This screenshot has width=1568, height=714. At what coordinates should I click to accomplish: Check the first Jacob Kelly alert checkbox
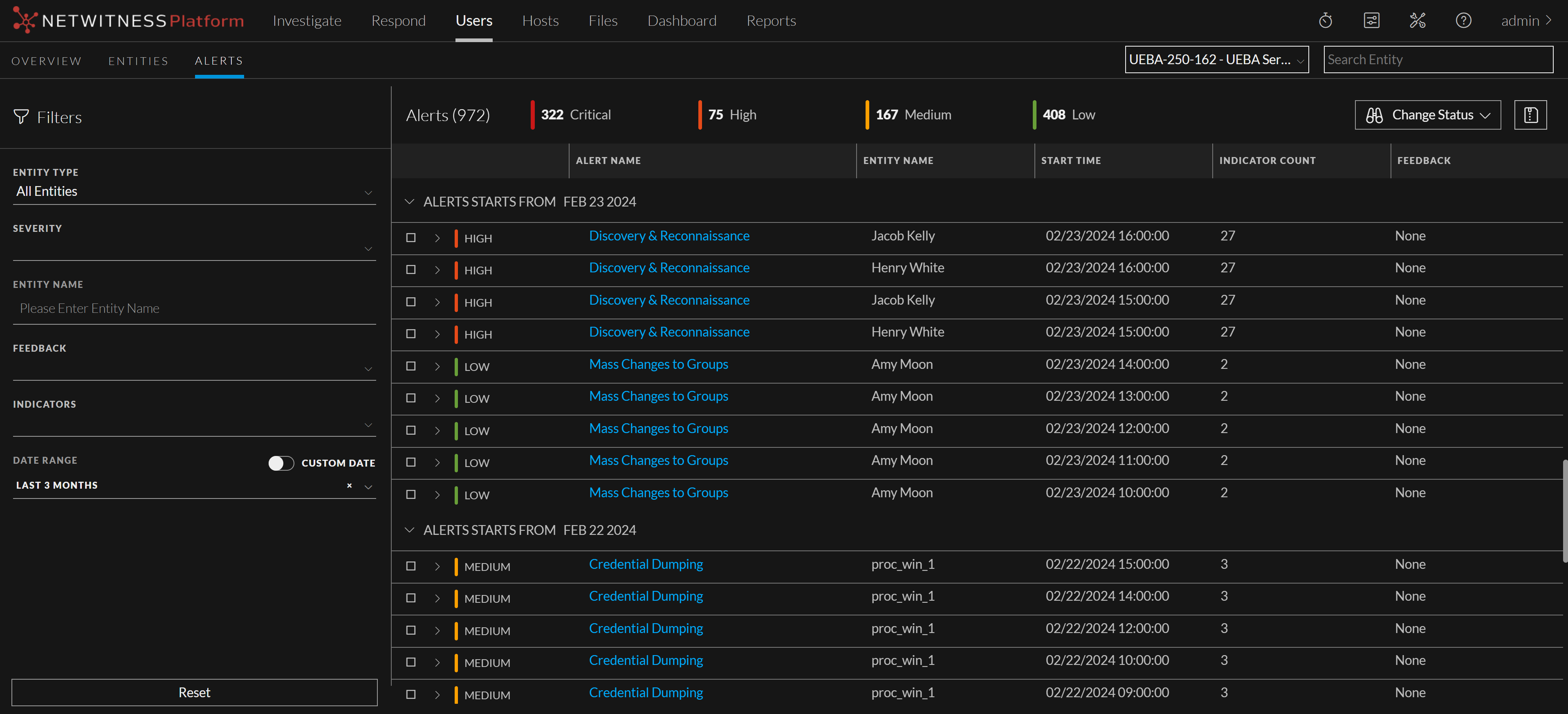click(x=411, y=238)
